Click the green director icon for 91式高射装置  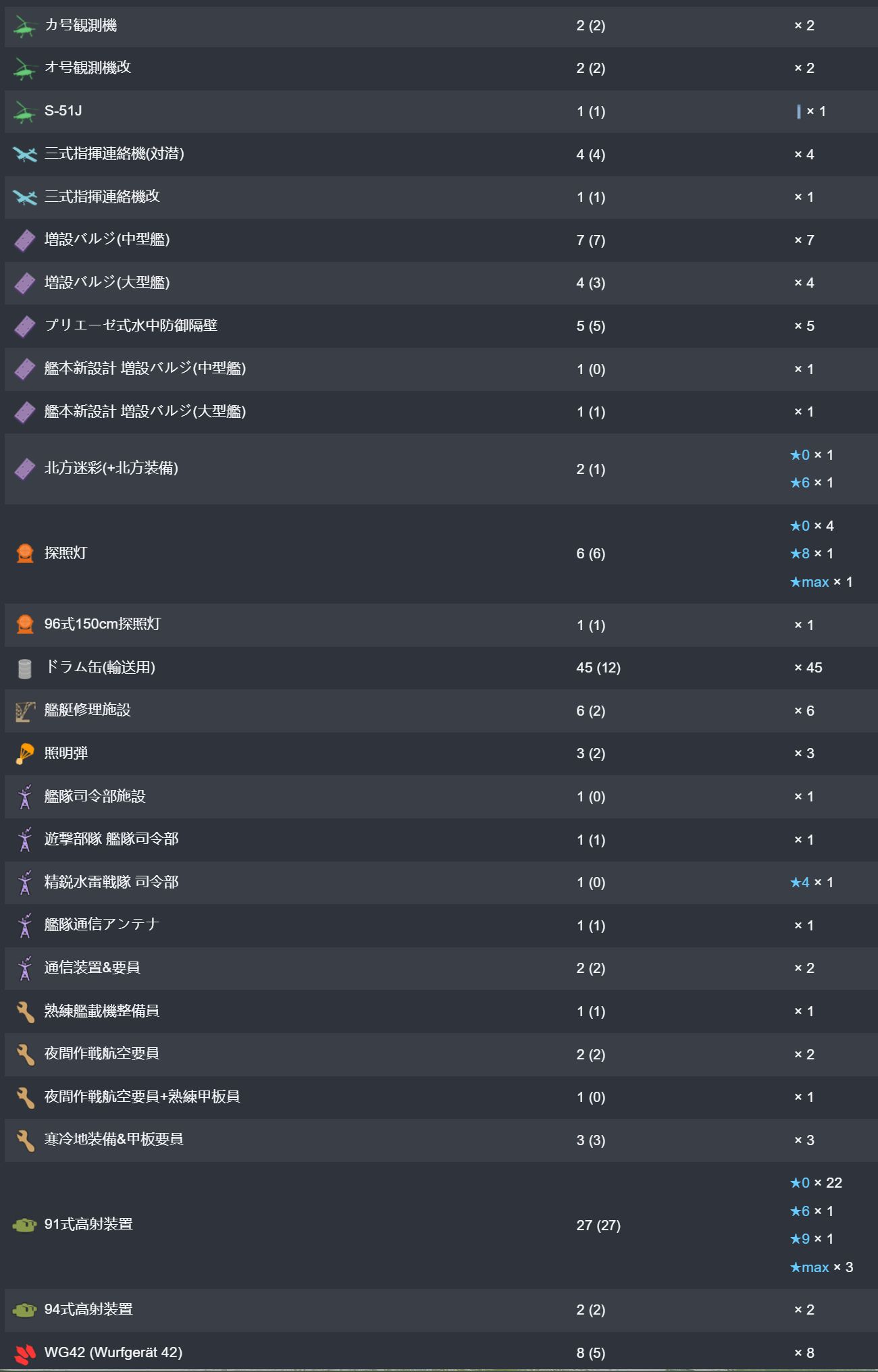[25, 1225]
